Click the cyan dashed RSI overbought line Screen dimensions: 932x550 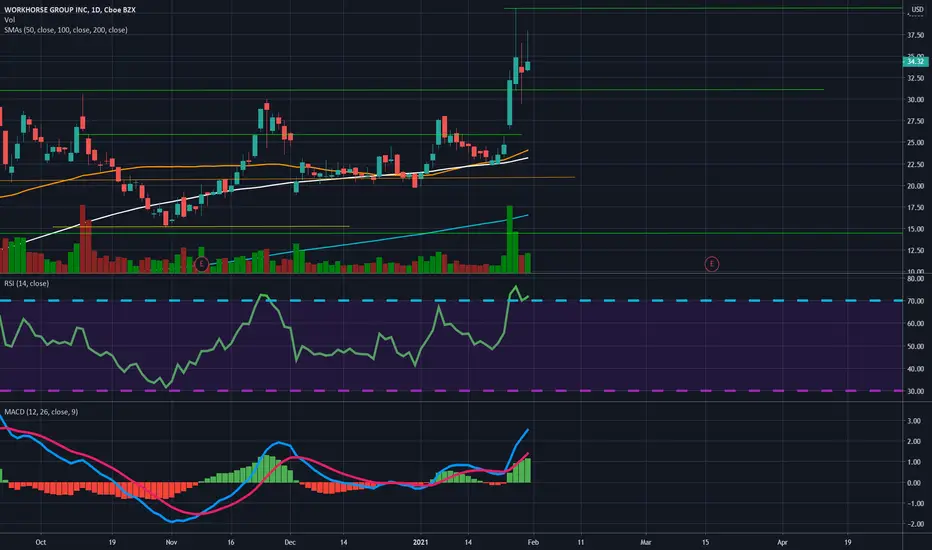tap(451, 301)
